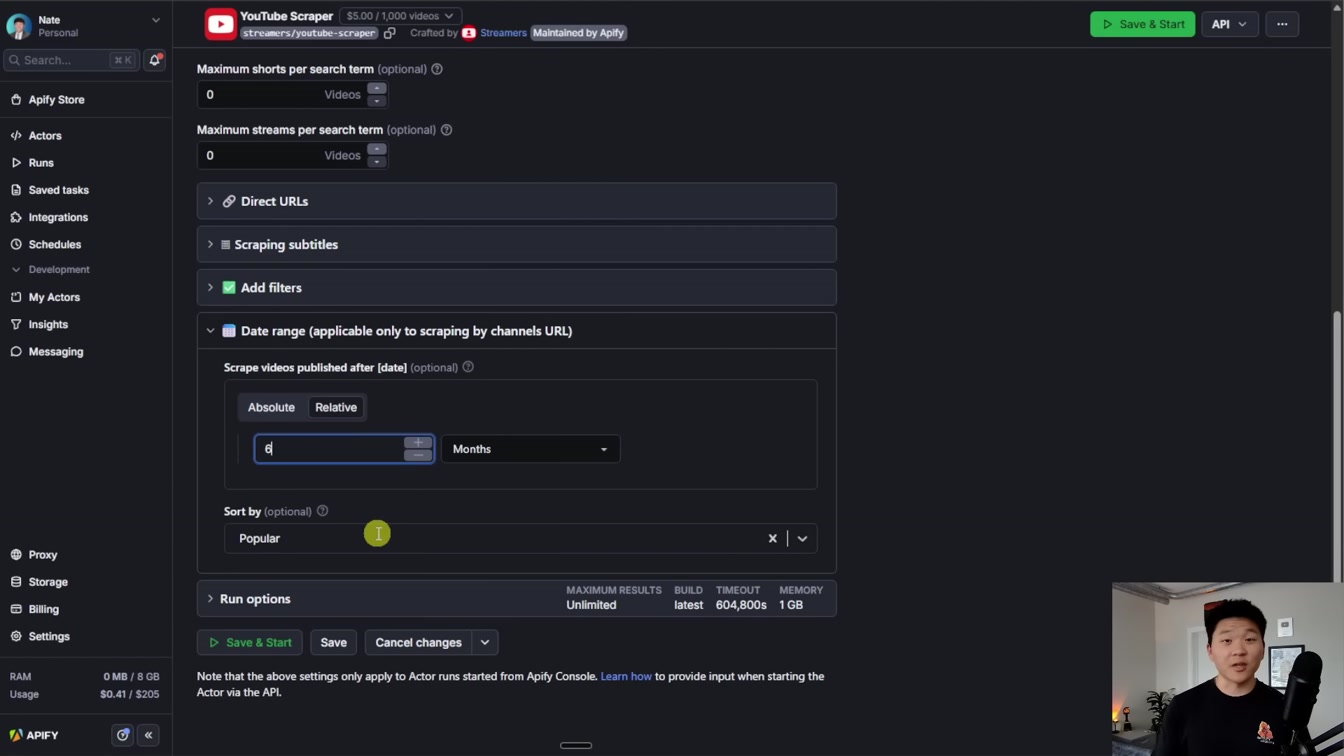Expand the Add filters section
Viewport: 1344px width, 756px height.
pyautogui.click(x=516, y=288)
